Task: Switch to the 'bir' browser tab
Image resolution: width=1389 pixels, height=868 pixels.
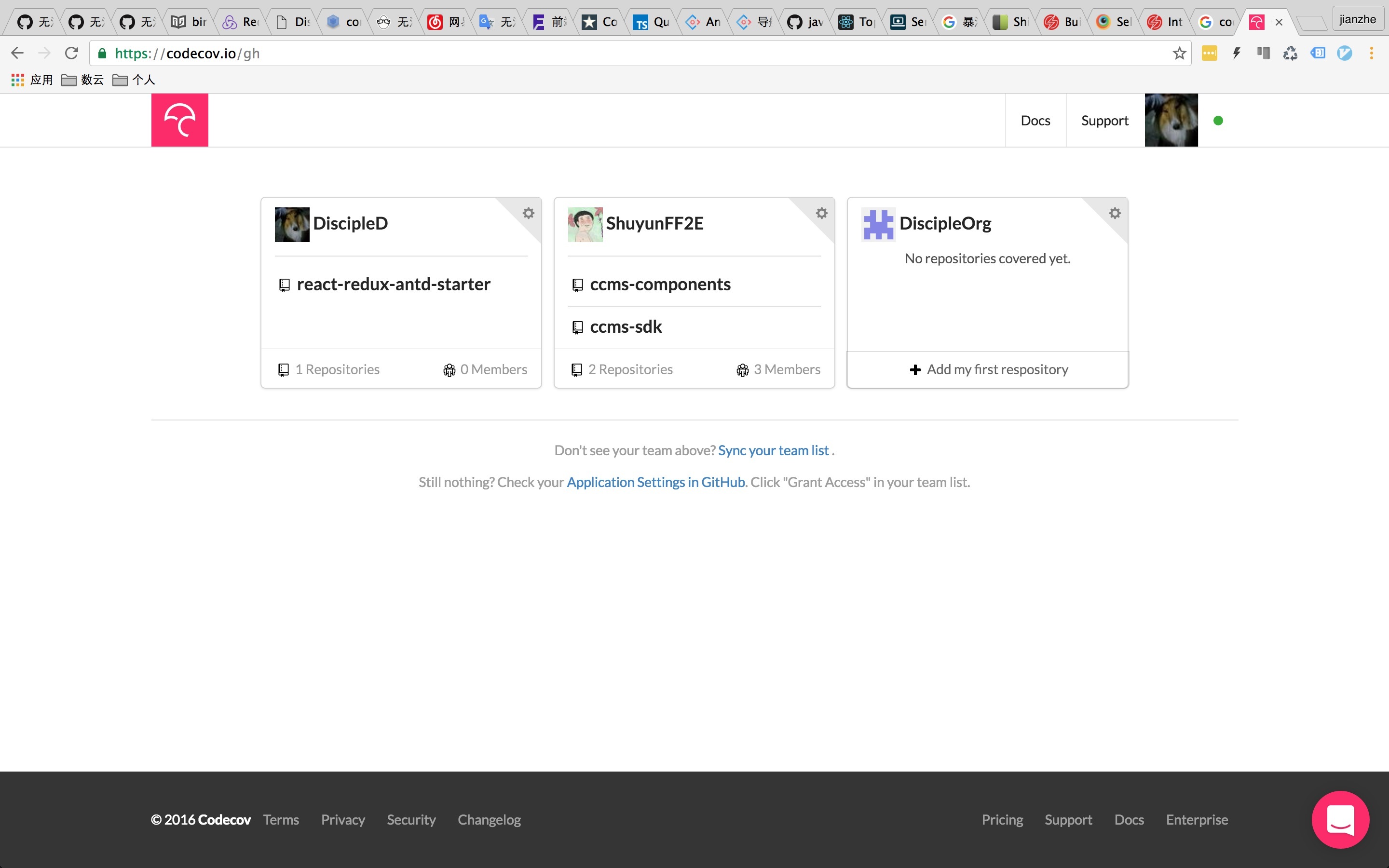Action: (x=188, y=22)
